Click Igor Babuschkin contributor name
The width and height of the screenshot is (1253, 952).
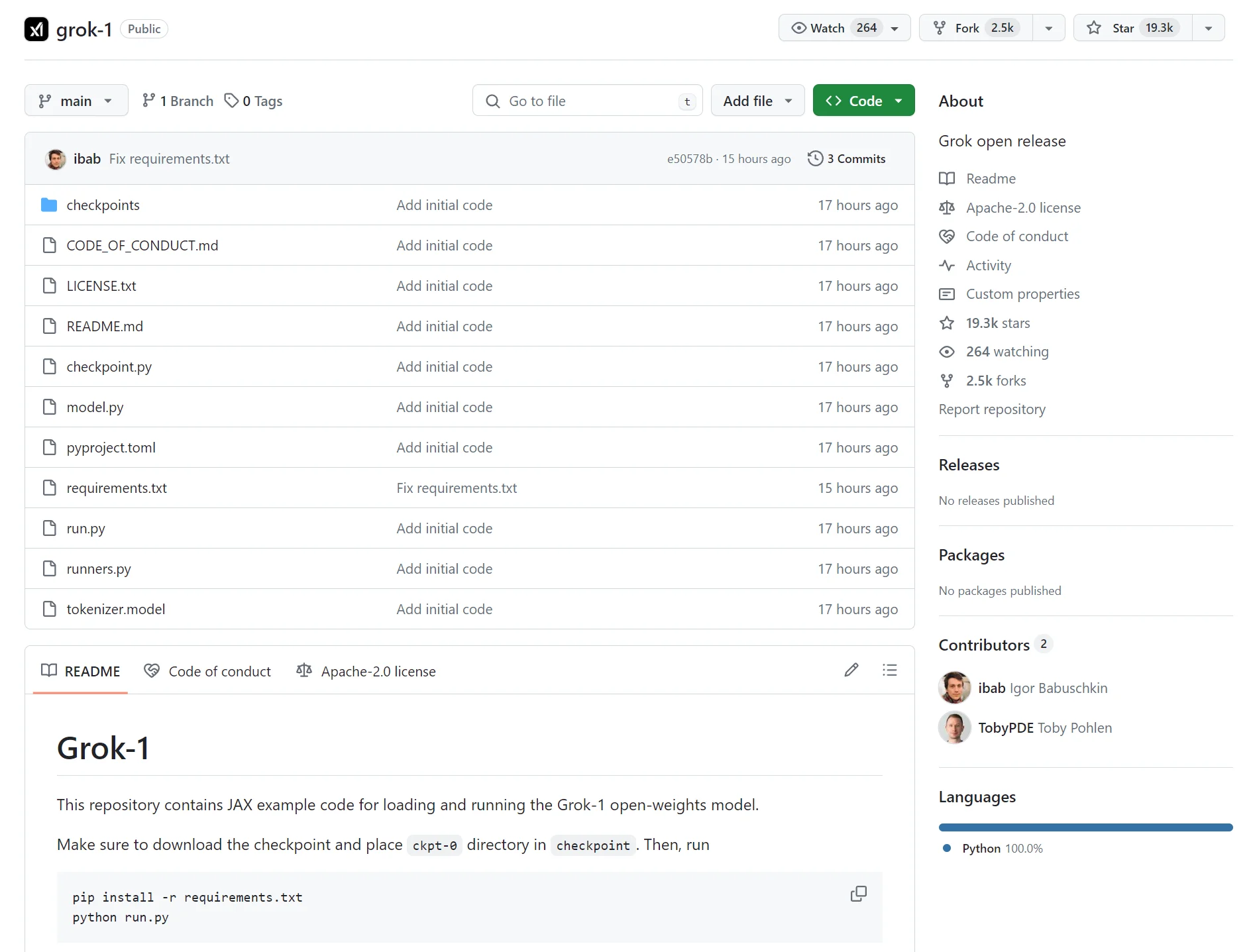coord(1058,688)
